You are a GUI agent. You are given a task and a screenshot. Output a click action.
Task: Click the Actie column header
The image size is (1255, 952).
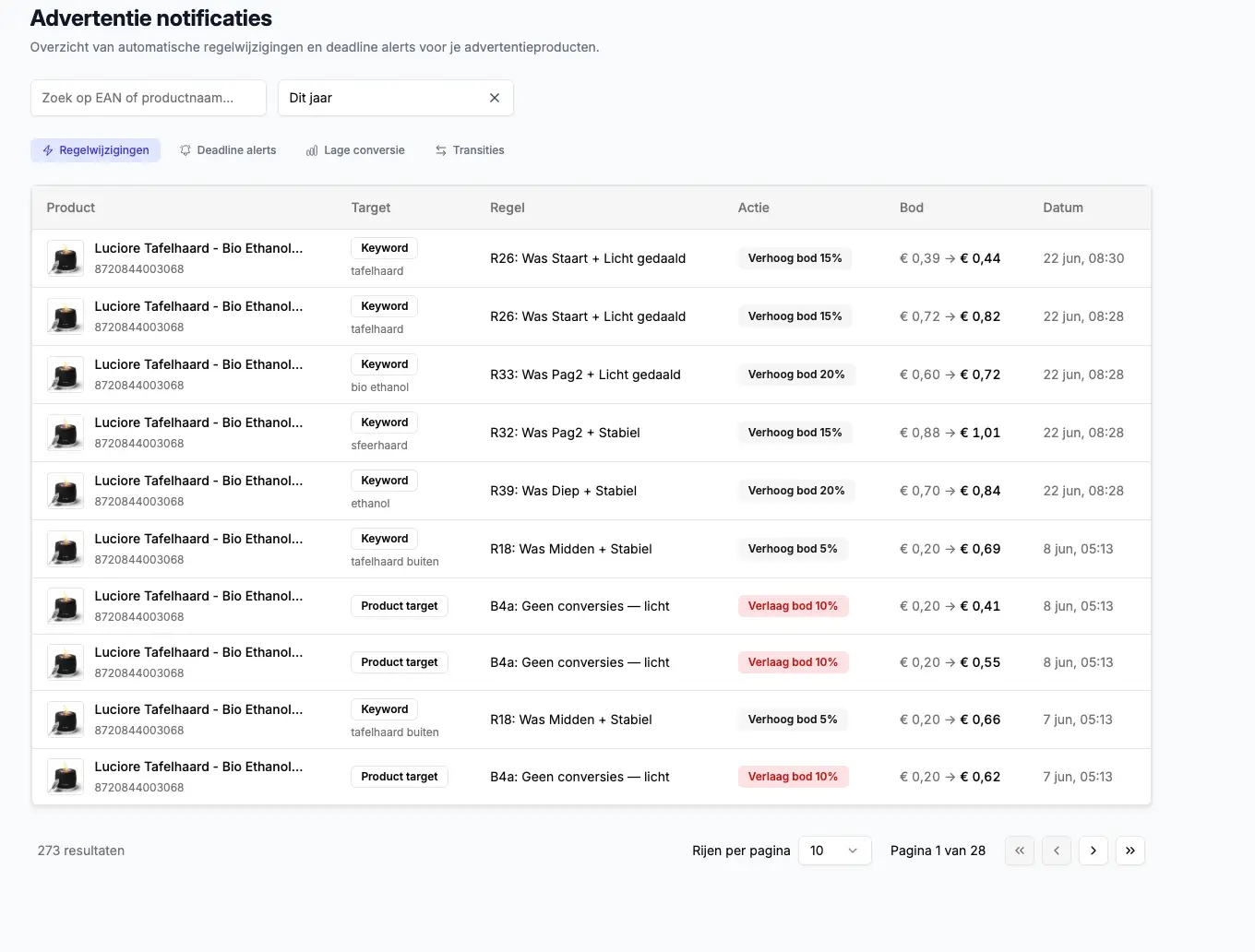[754, 208]
